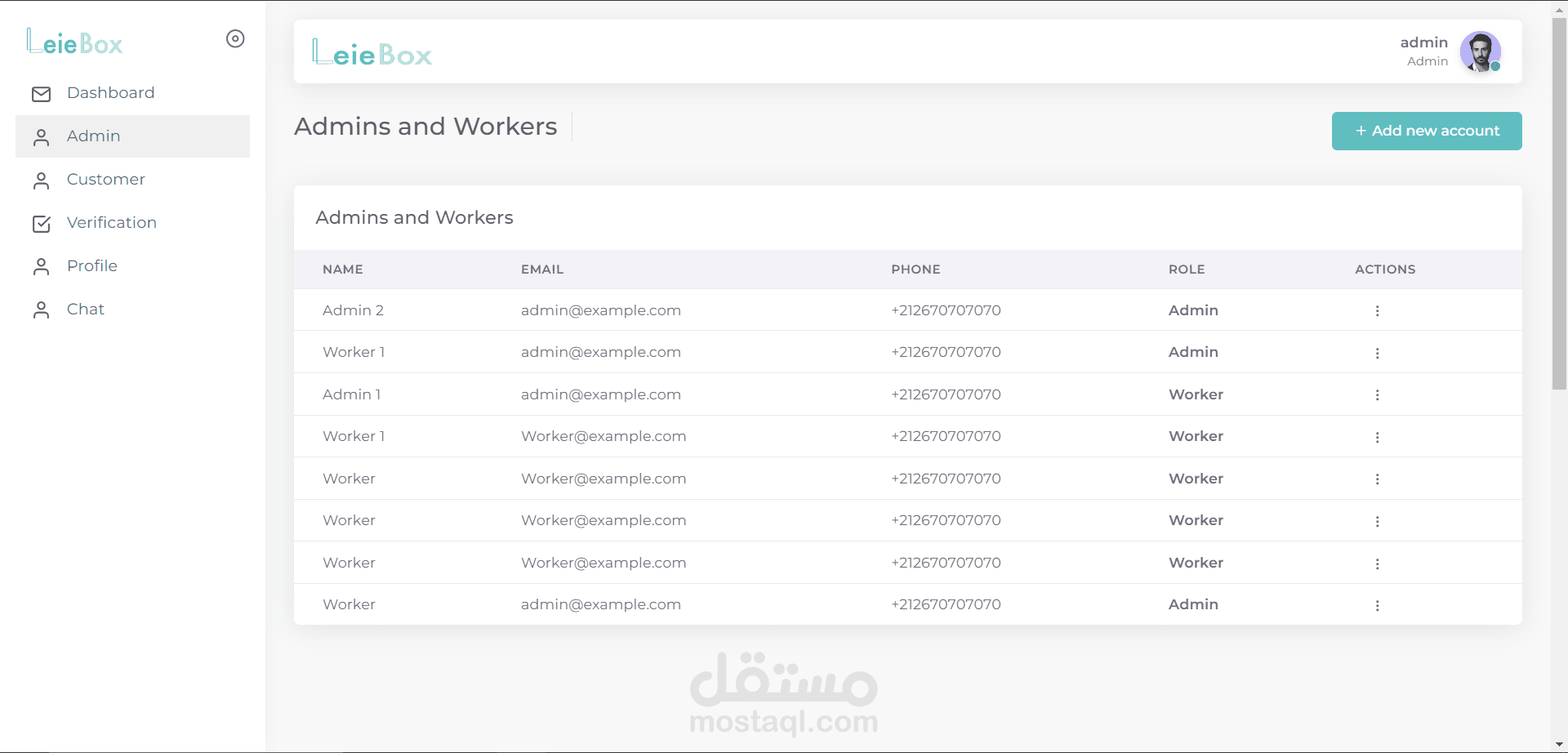The height and width of the screenshot is (753, 1568).
Task: Click the email in the Admin 2 row
Action: point(601,310)
